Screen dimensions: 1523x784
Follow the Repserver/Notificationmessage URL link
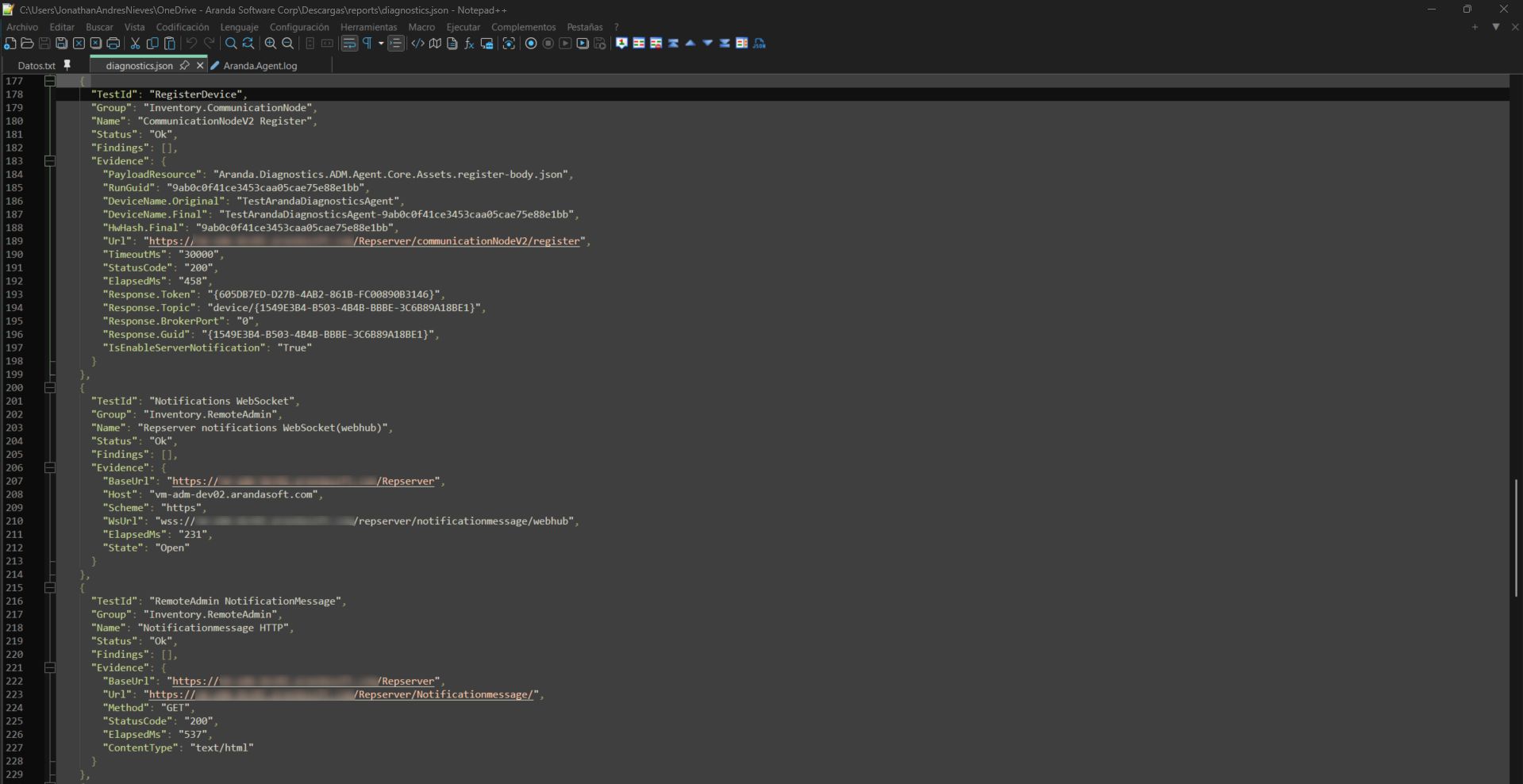point(444,695)
